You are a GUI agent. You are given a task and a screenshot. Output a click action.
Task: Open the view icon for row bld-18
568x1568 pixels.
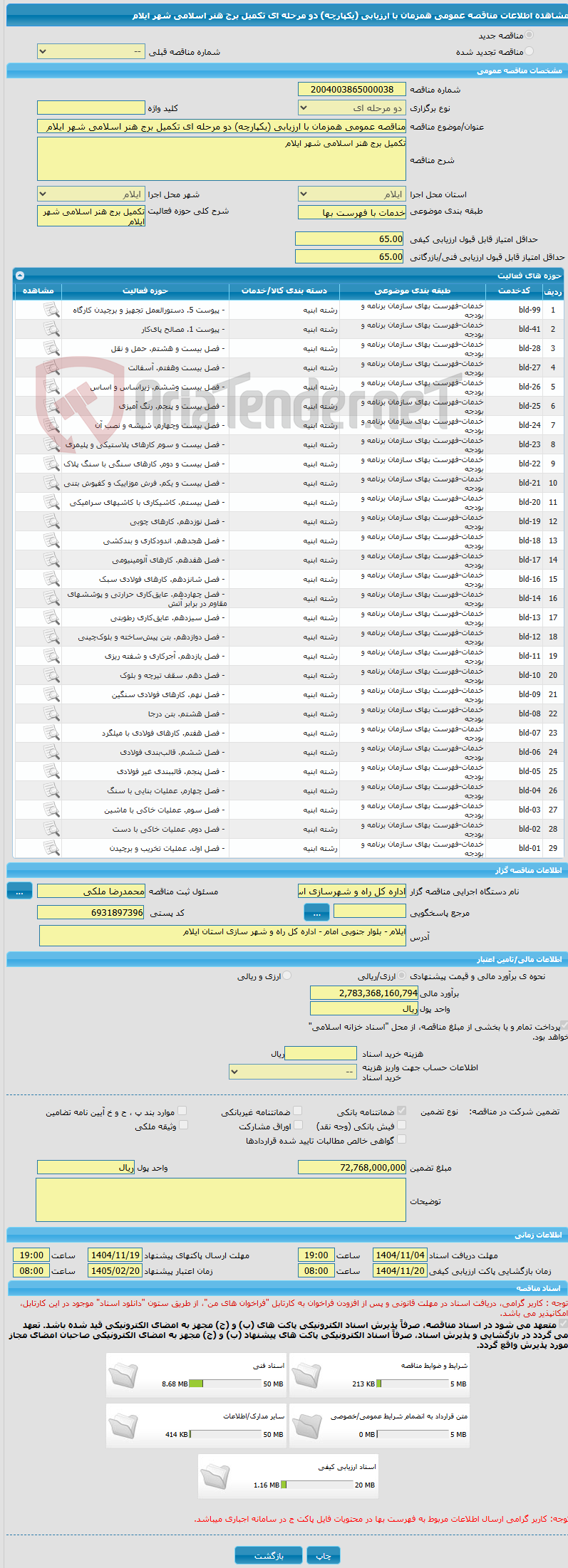coord(51,540)
